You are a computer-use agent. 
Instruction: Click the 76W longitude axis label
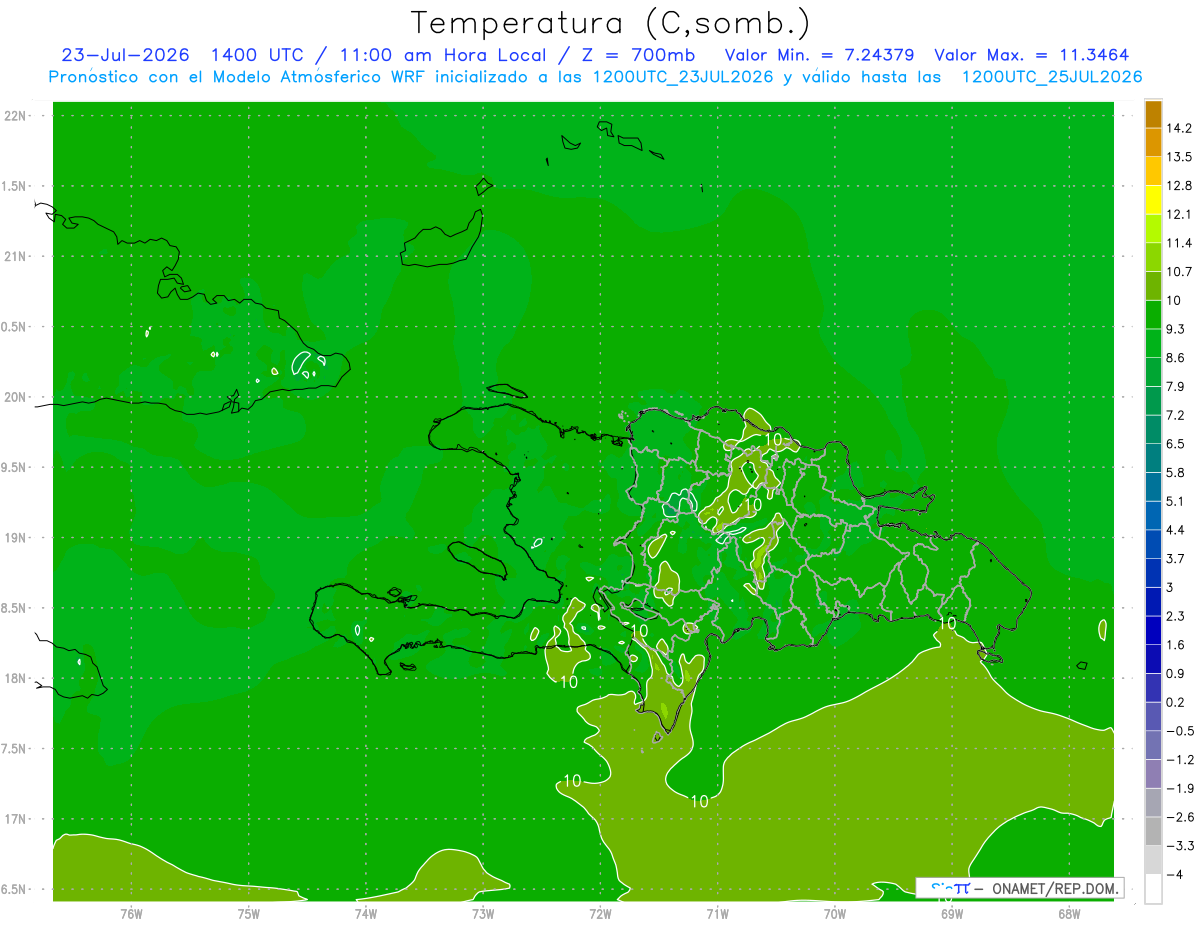click(x=131, y=913)
